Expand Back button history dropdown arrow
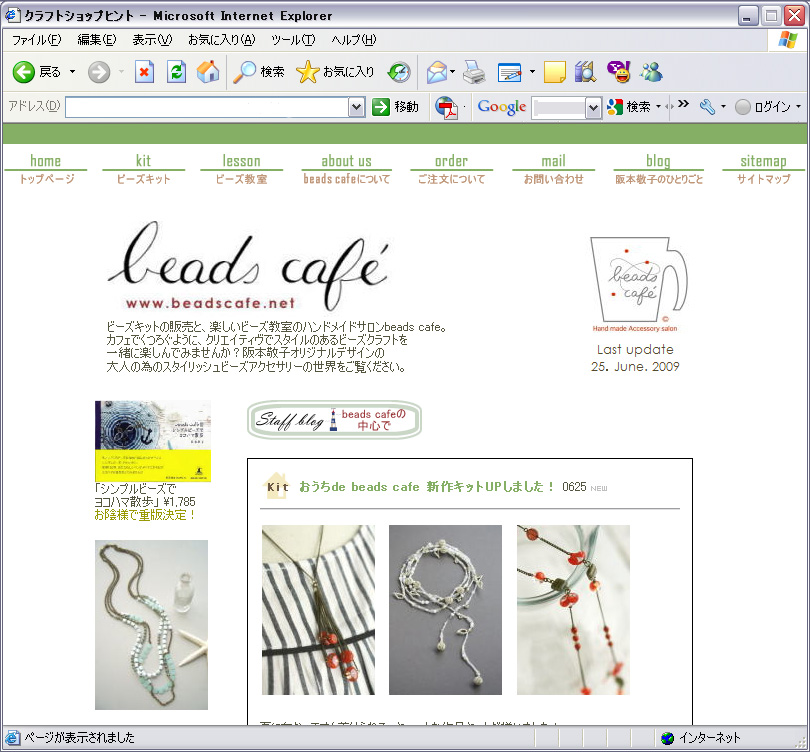Screen dimensions: 810x752 point(72,72)
